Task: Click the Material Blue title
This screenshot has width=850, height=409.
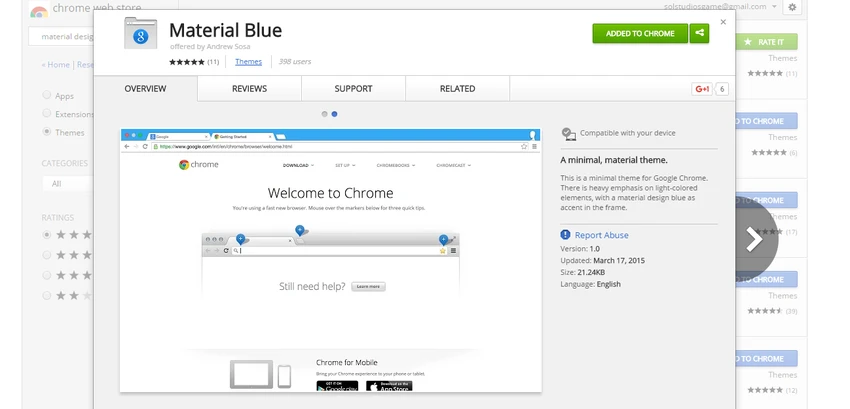Action: [226, 30]
